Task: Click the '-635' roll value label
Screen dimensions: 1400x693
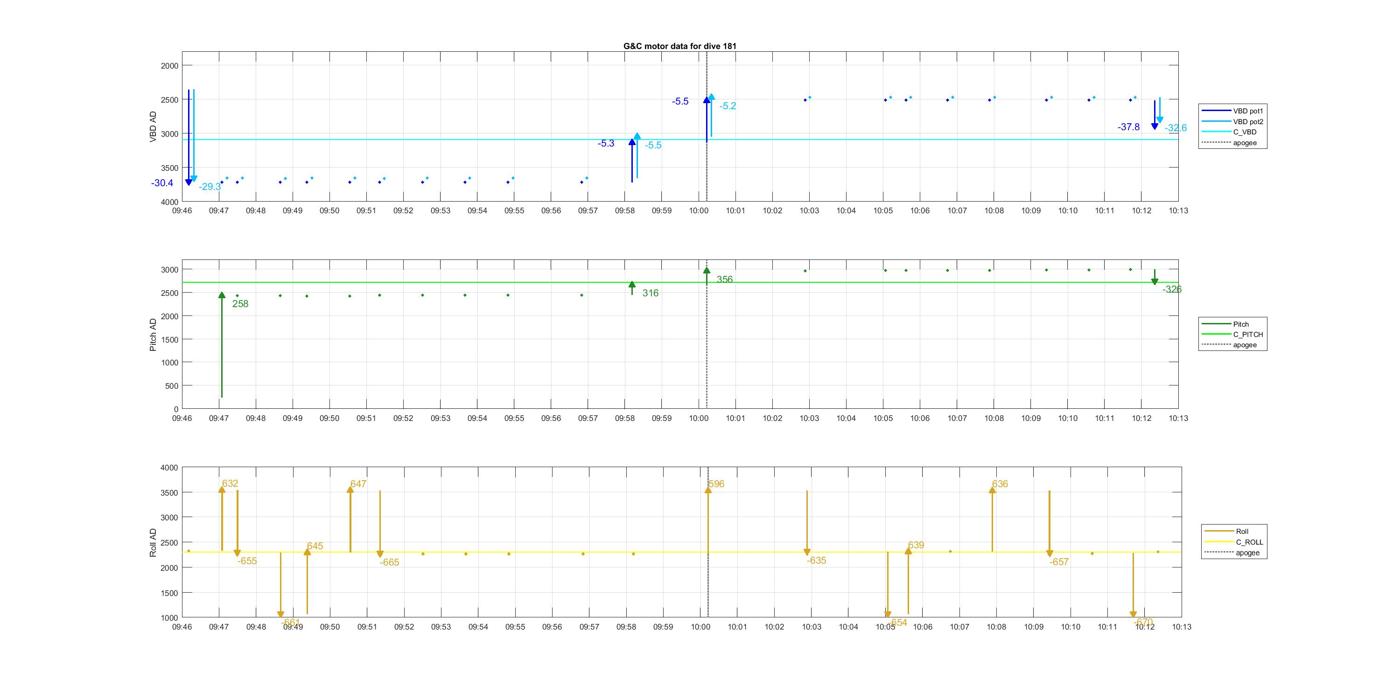Action: click(817, 561)
